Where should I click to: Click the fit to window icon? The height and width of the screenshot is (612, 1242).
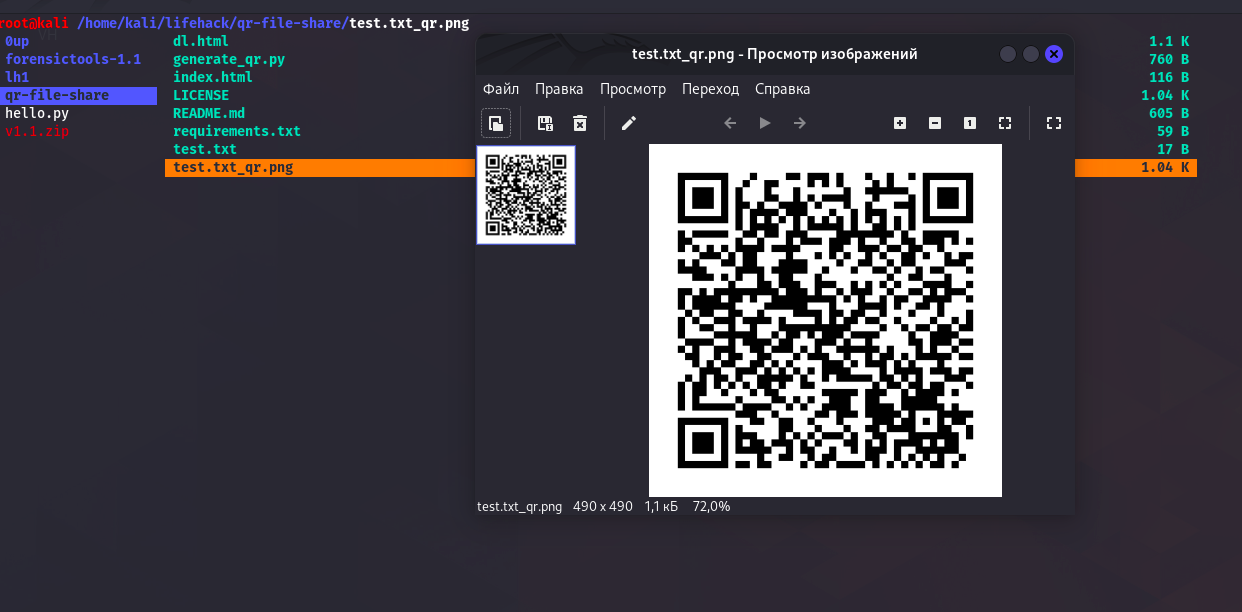click(x=1005, y=123)
